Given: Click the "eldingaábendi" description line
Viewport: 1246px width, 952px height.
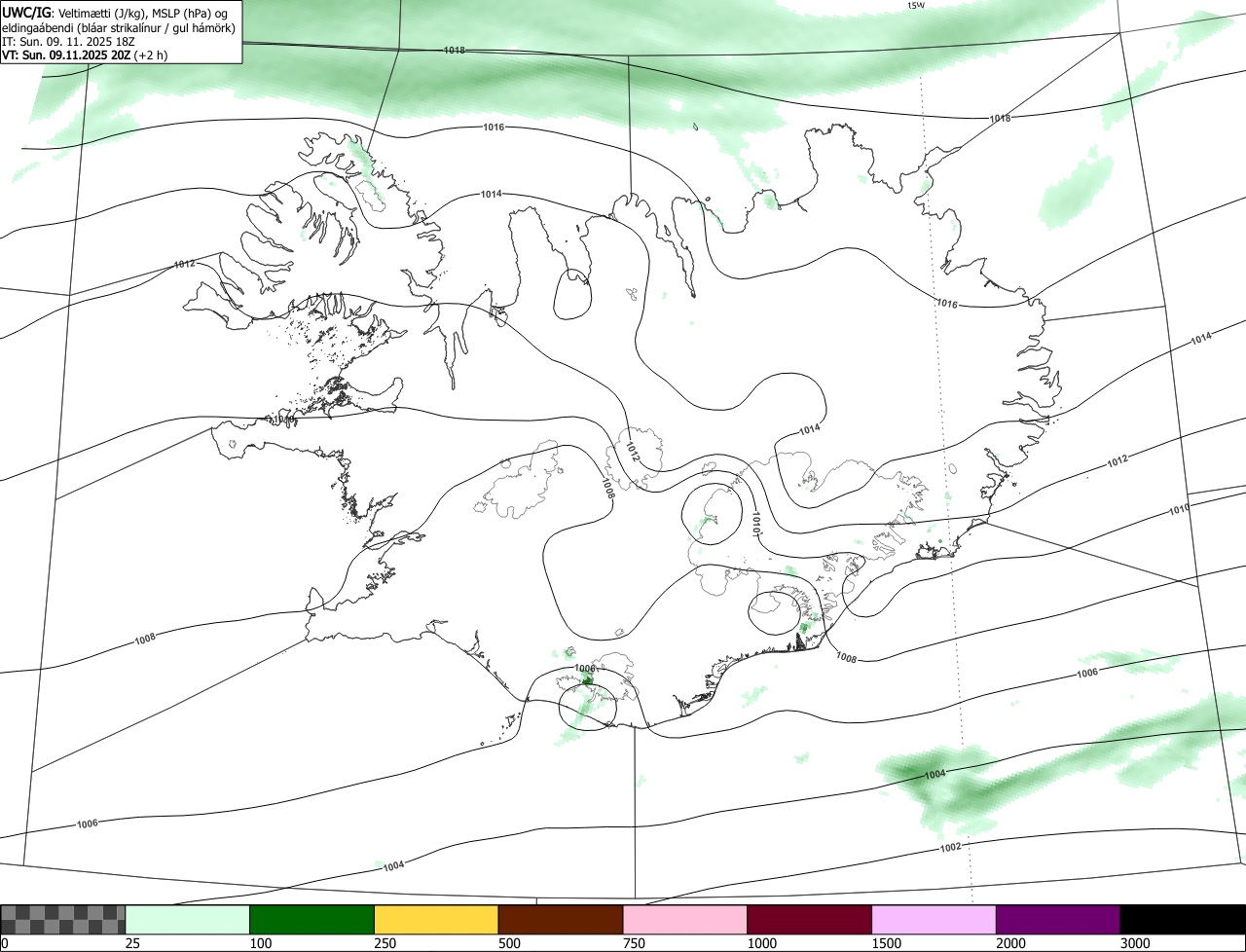Looking at the screenshot, I should pyautogui.click(x=119, y=28).
